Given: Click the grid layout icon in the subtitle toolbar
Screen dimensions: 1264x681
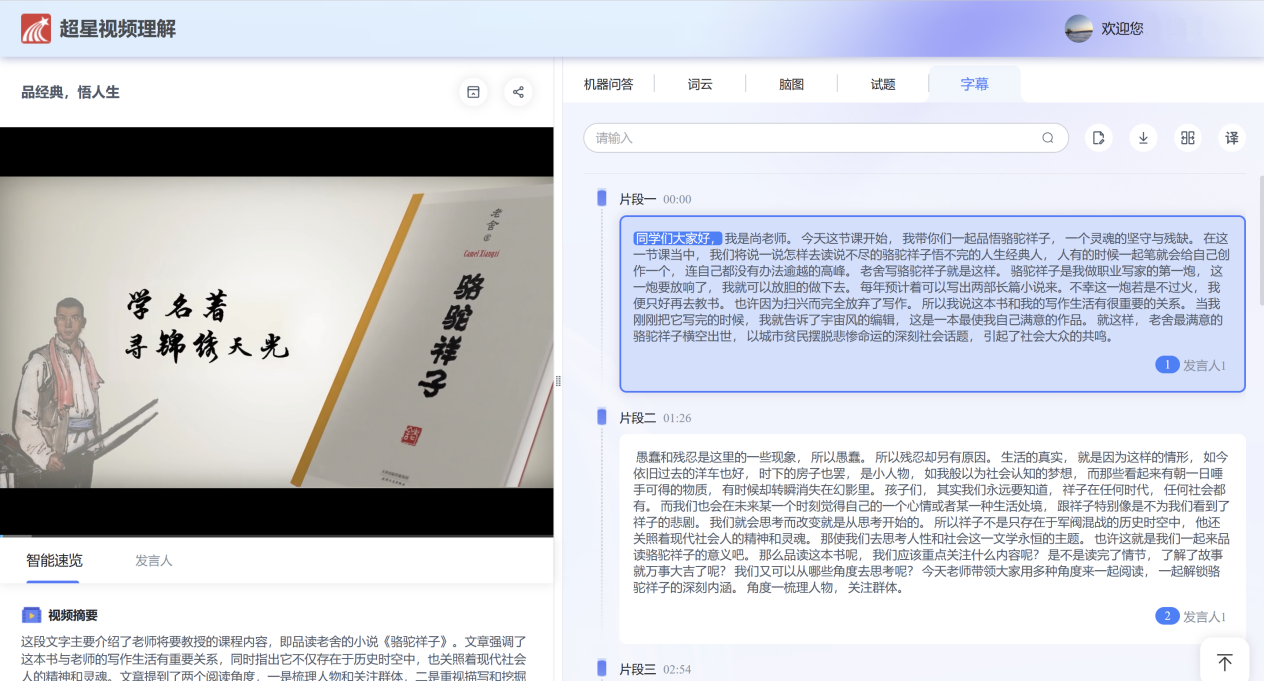Looking at the screenshot, I should coord(1188,138).
